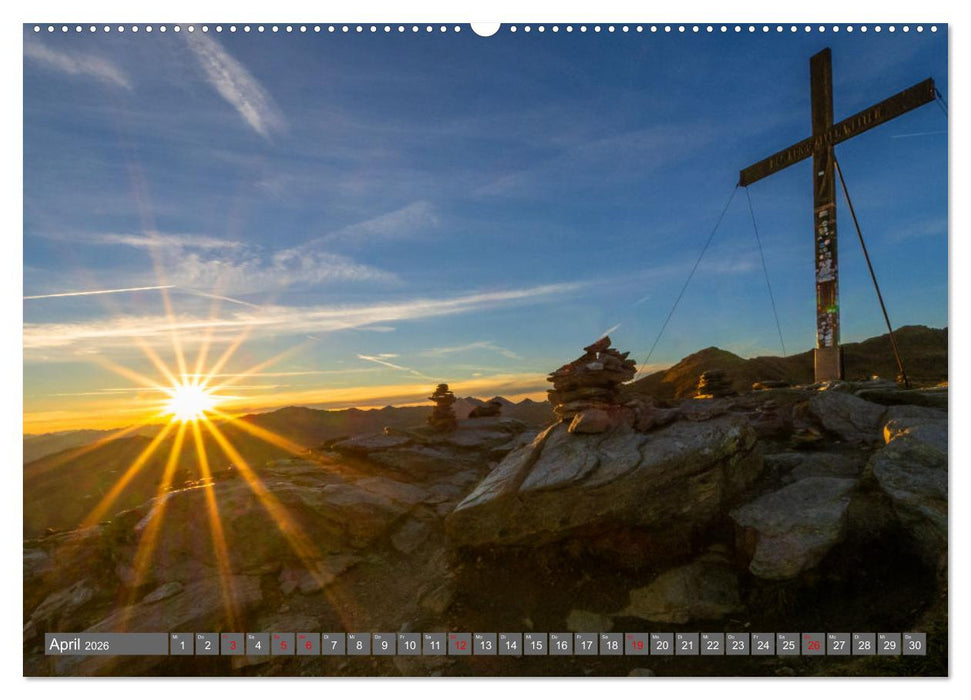Choose day 10 in the date row
The height and width of the screenshot is (700, 971).
coord(409,644)
